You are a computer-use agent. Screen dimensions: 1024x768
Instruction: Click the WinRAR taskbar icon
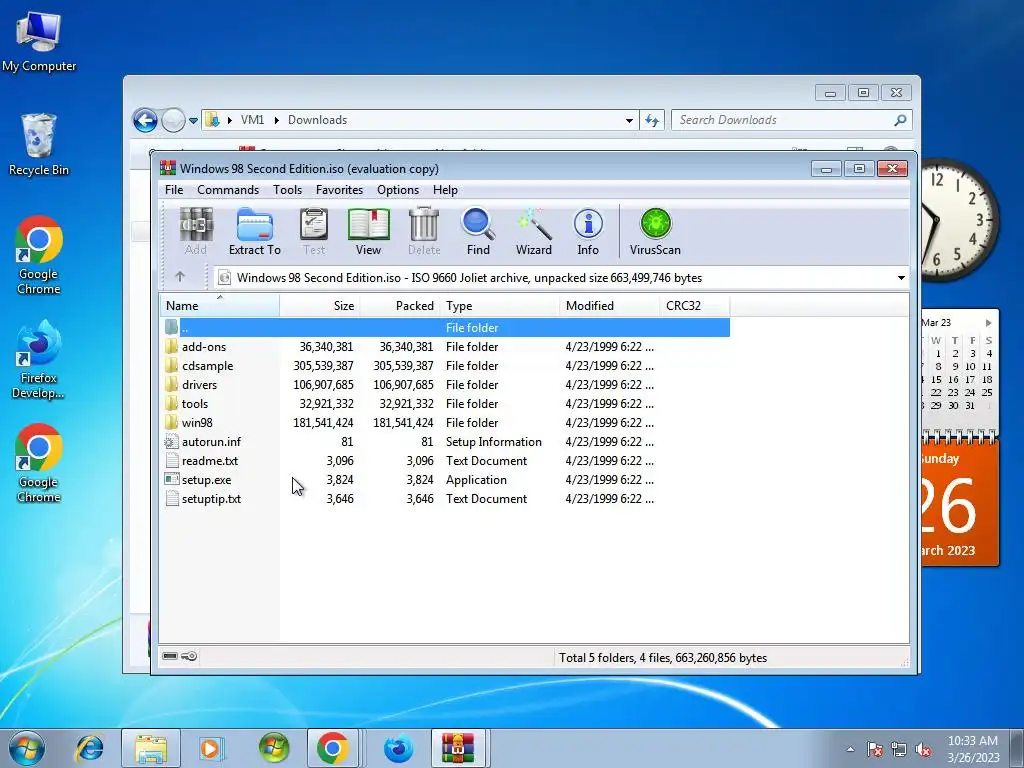[458, 748]
